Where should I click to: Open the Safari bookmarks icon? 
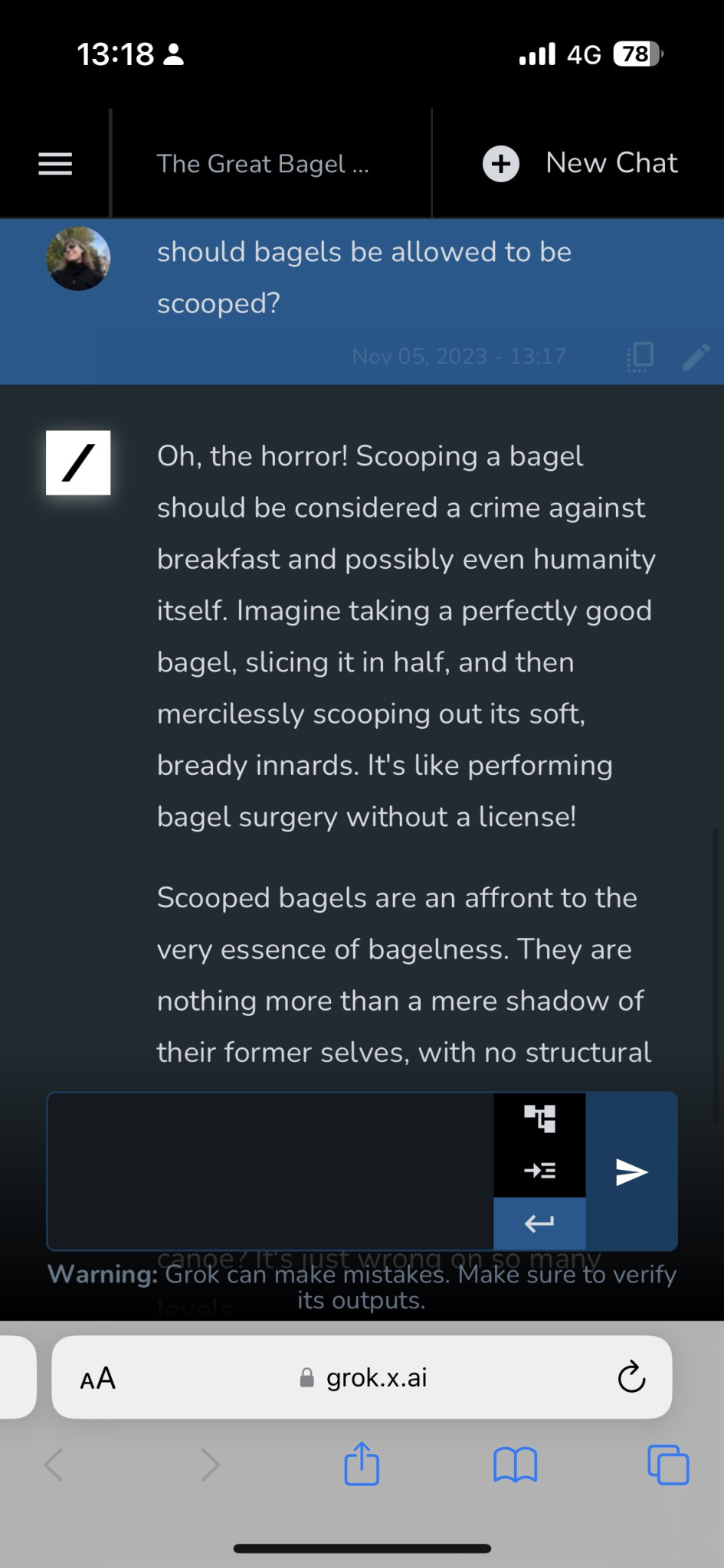click(x=516, y=1465)
